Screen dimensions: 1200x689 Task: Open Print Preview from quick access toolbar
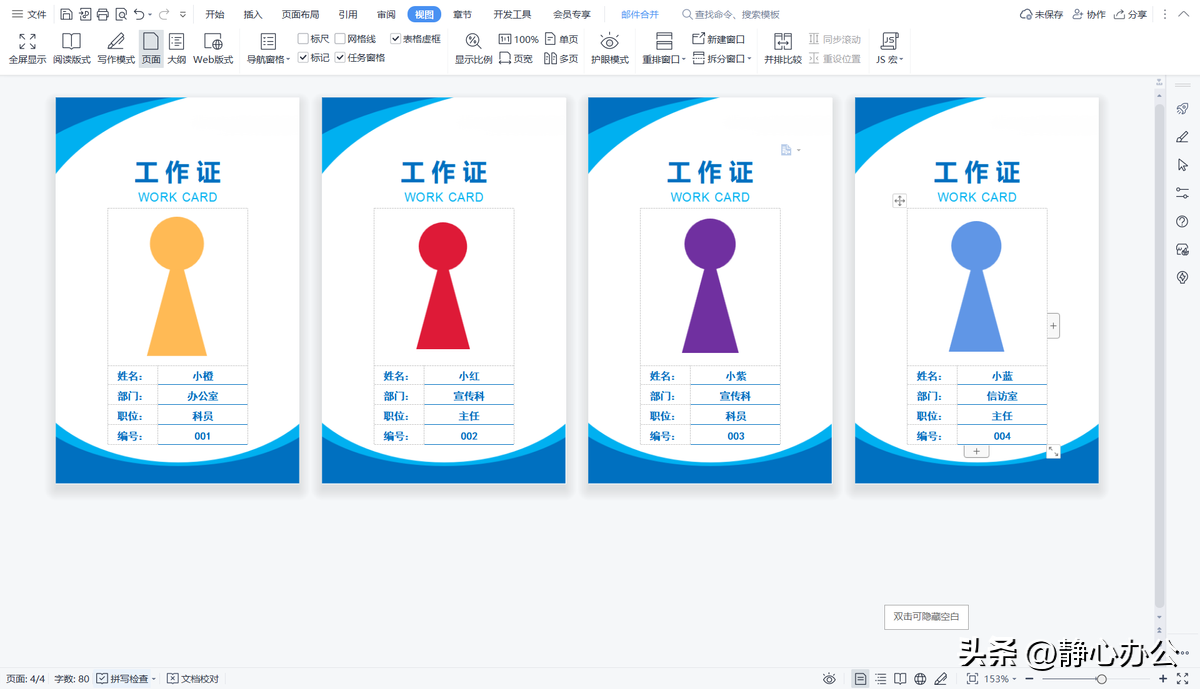(x=121, y=15)
